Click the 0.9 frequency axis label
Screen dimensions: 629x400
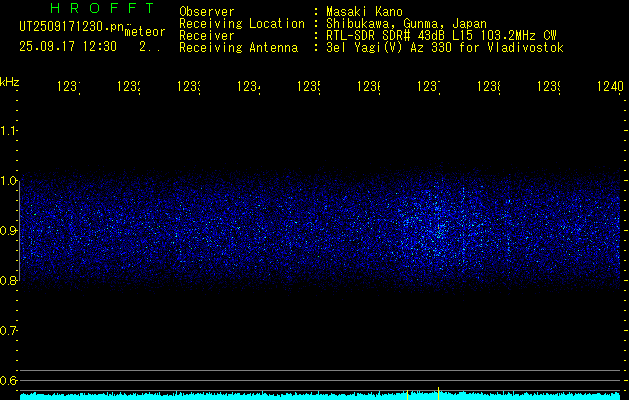click(8, 231)
